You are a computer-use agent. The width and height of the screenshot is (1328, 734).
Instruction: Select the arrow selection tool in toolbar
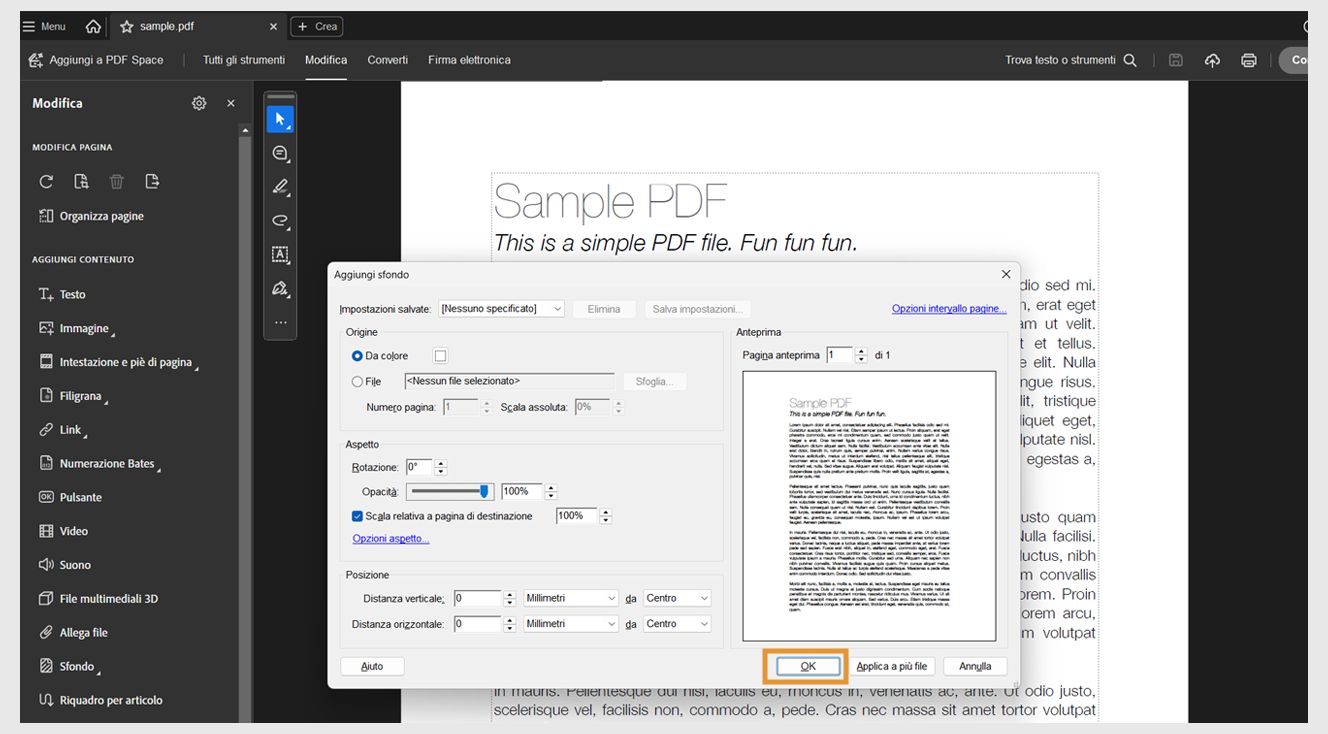pos(280,120)
